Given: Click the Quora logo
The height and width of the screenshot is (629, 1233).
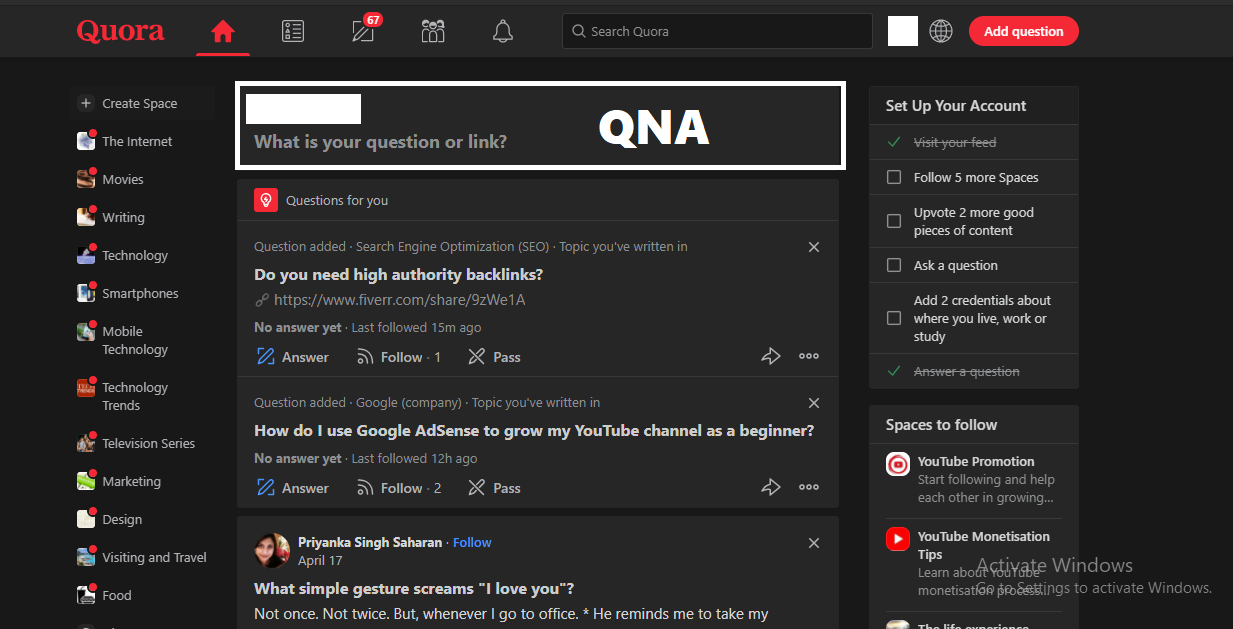Looking at the screenshot, I should pos(120,31).
